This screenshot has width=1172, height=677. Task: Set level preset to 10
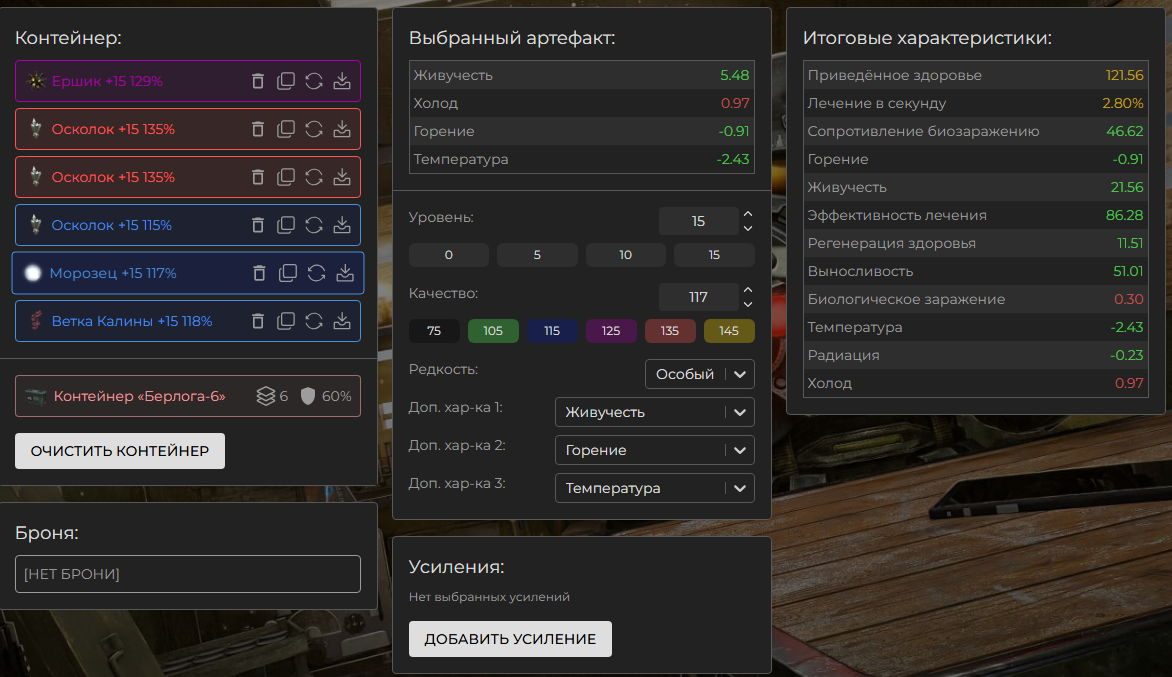point(626,255)
